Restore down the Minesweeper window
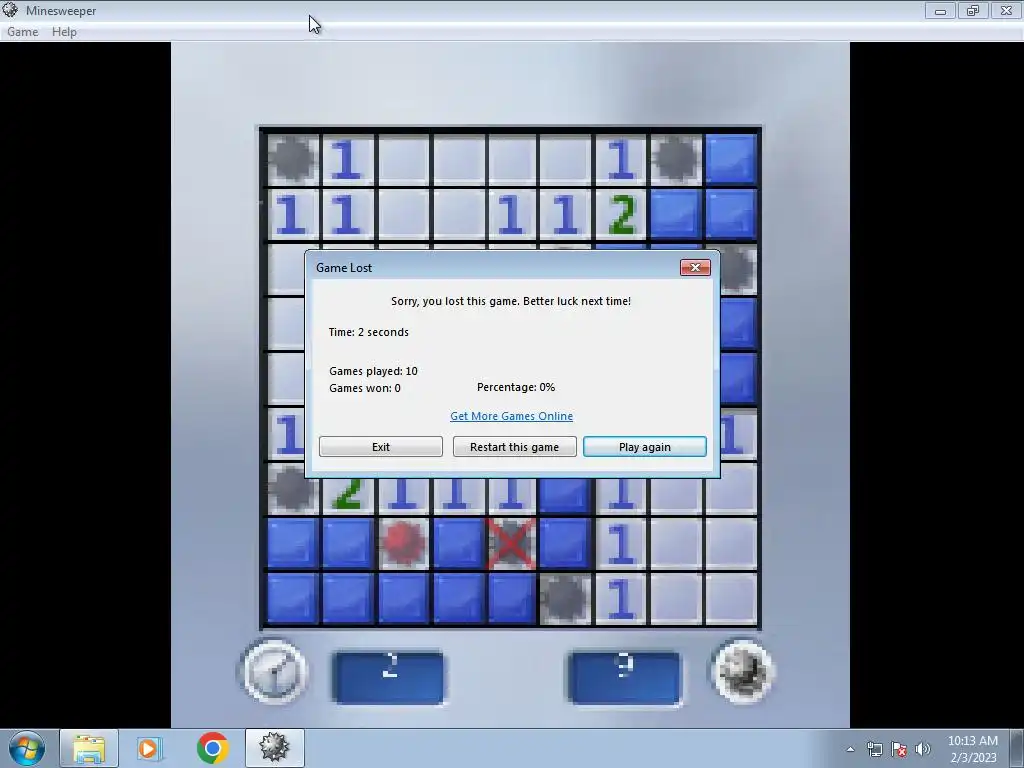This screenshot has height=768, width=1024. coord(973,10)
